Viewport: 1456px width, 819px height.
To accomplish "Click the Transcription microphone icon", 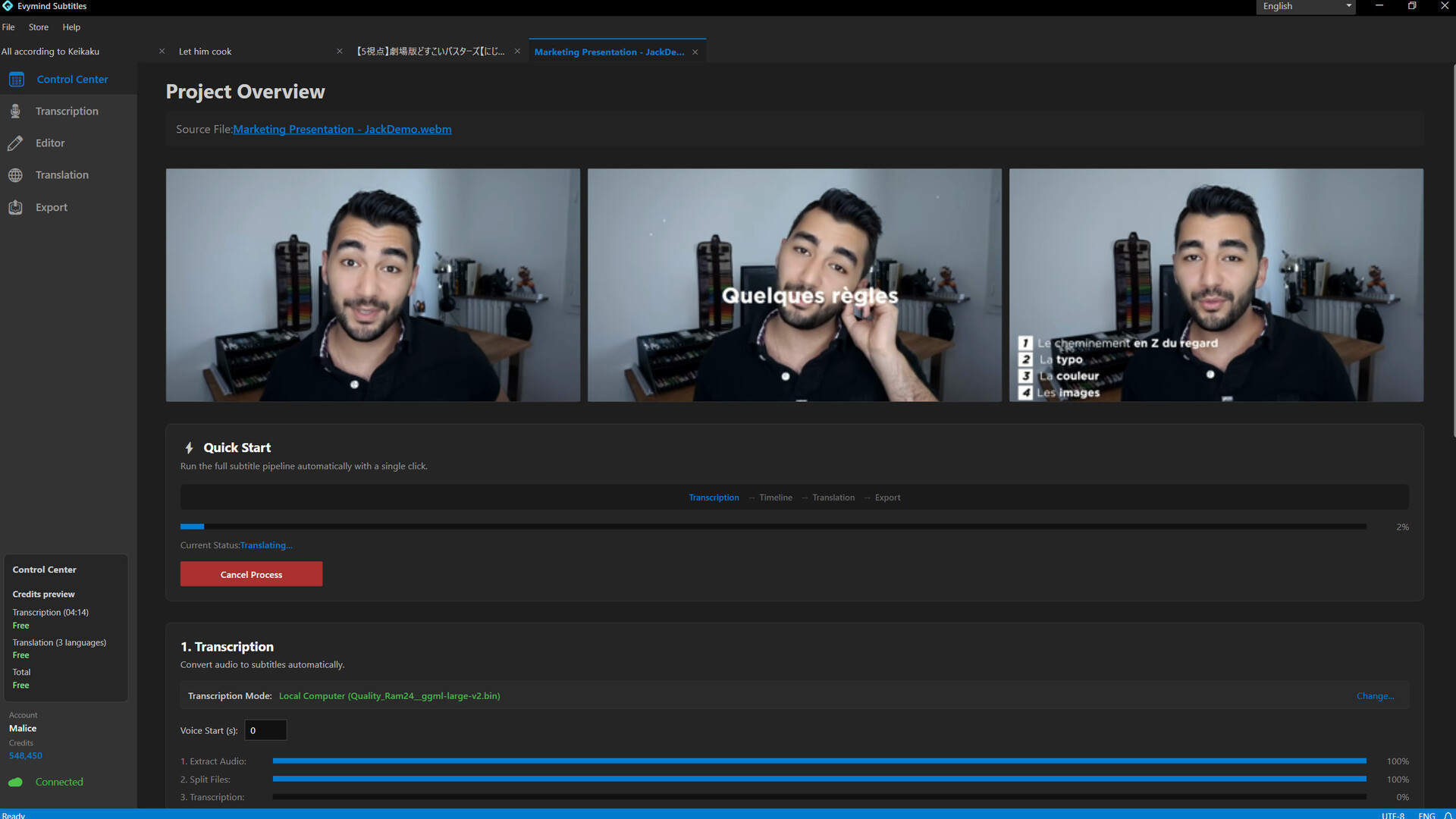I will (15, 111).
